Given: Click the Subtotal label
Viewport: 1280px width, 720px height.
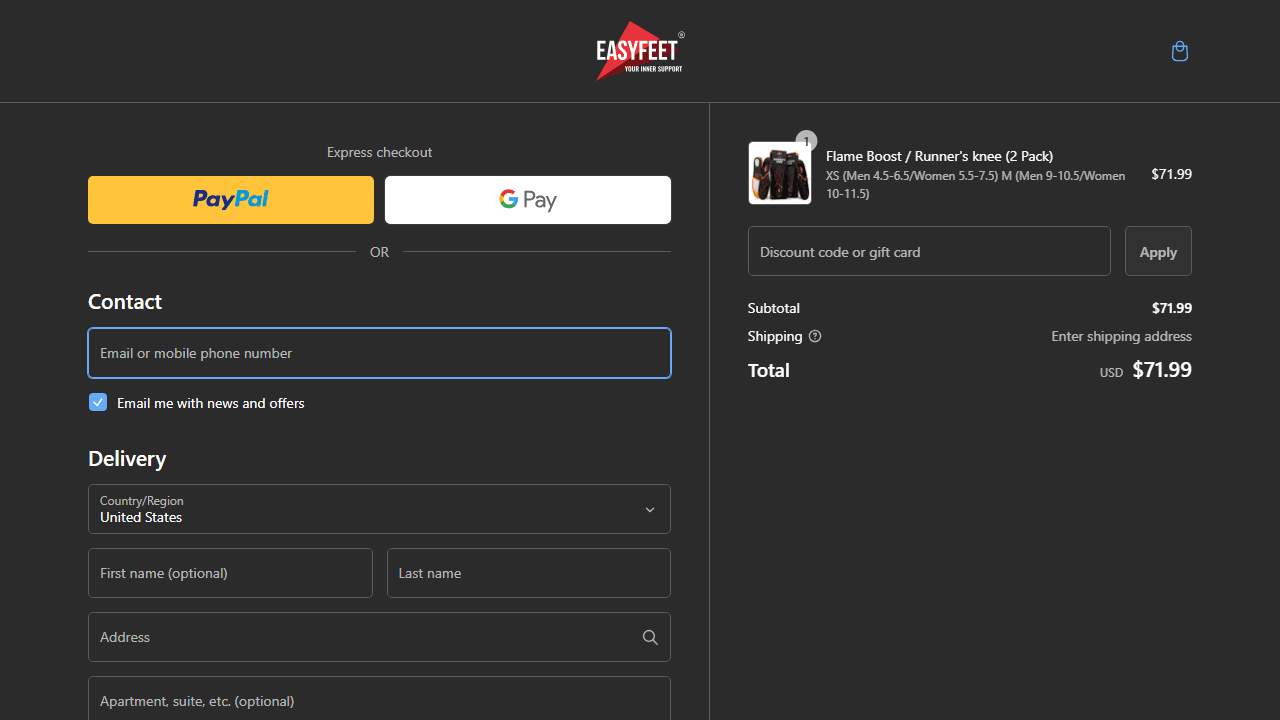Looking at the screenshot, I should coord(774,308).
